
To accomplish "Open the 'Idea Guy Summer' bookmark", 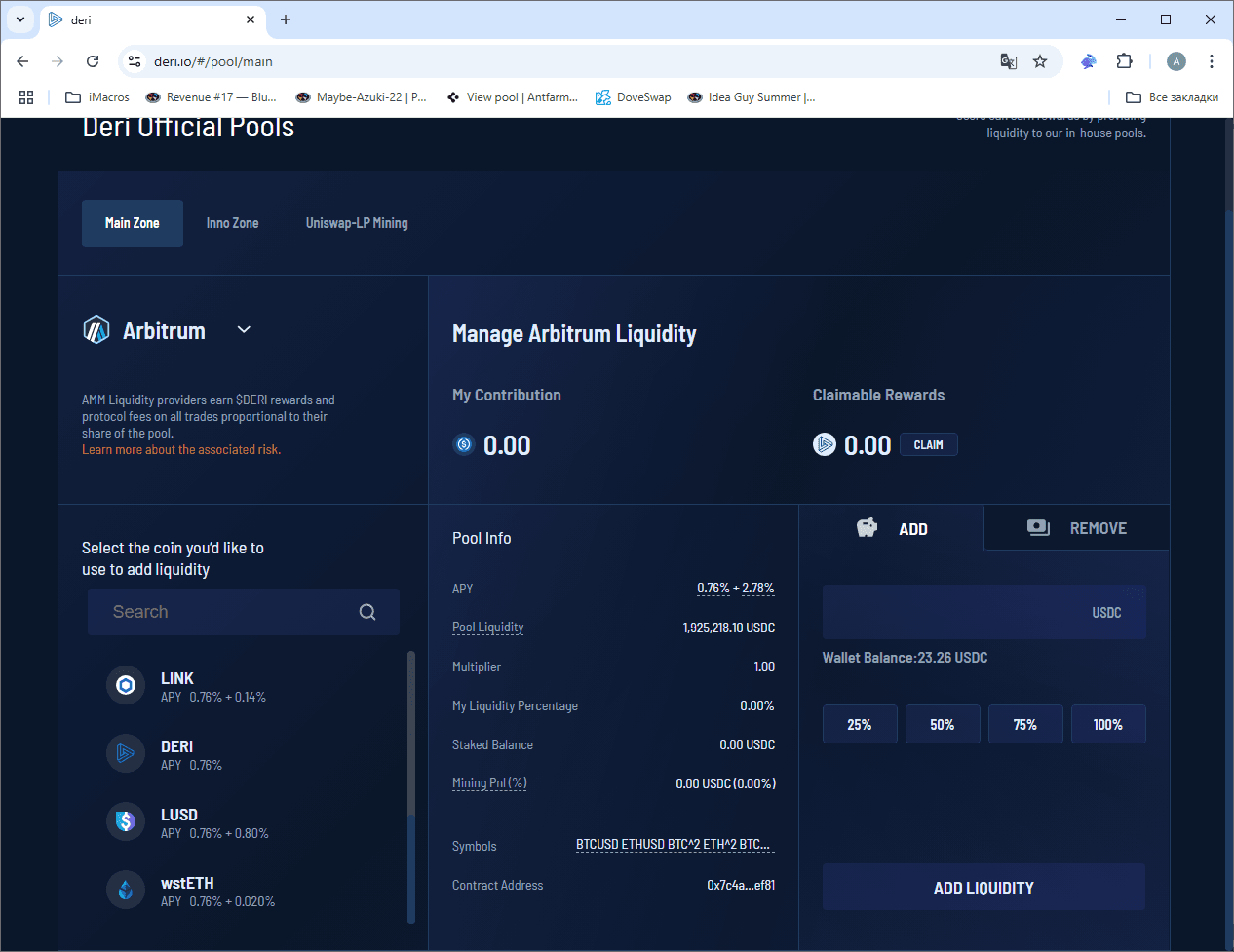I will [752, 97].
